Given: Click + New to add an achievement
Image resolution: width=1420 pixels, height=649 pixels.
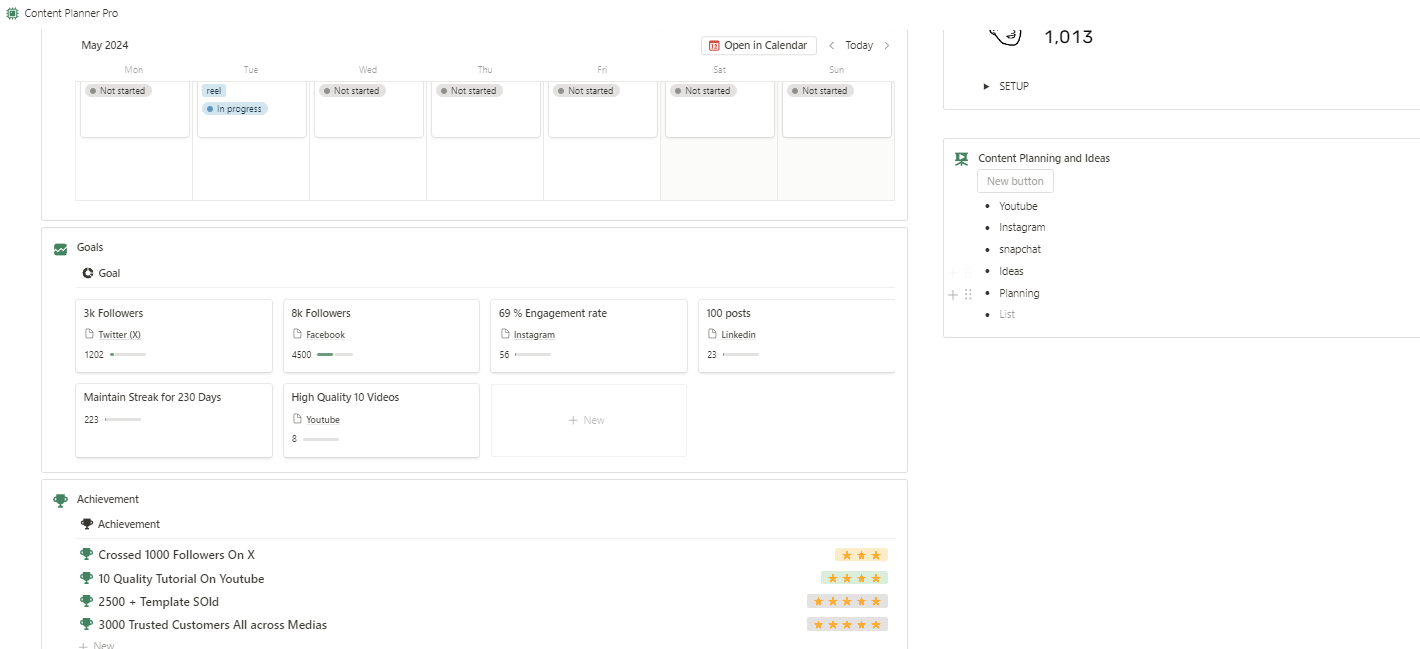Looking at the screenshot, I should pyautogui.click(x=96, y=644).
